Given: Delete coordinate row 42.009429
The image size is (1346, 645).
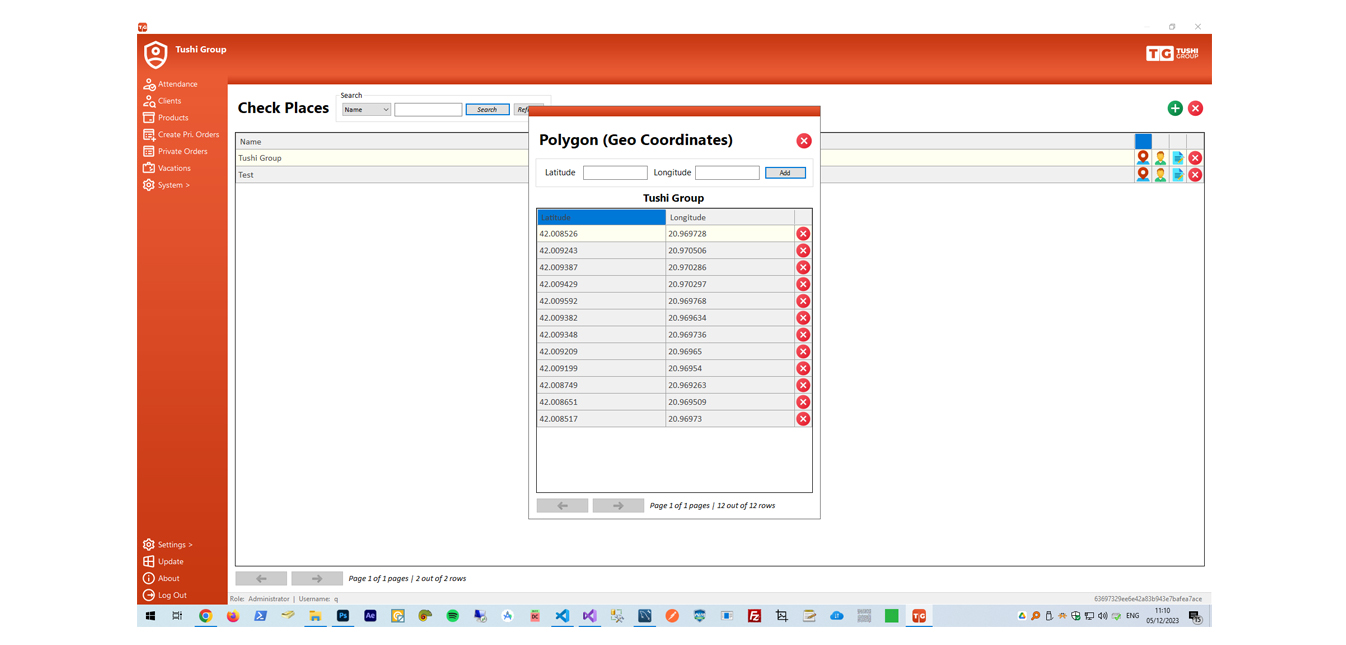Looking at the screenshot, I should [803, 285].
